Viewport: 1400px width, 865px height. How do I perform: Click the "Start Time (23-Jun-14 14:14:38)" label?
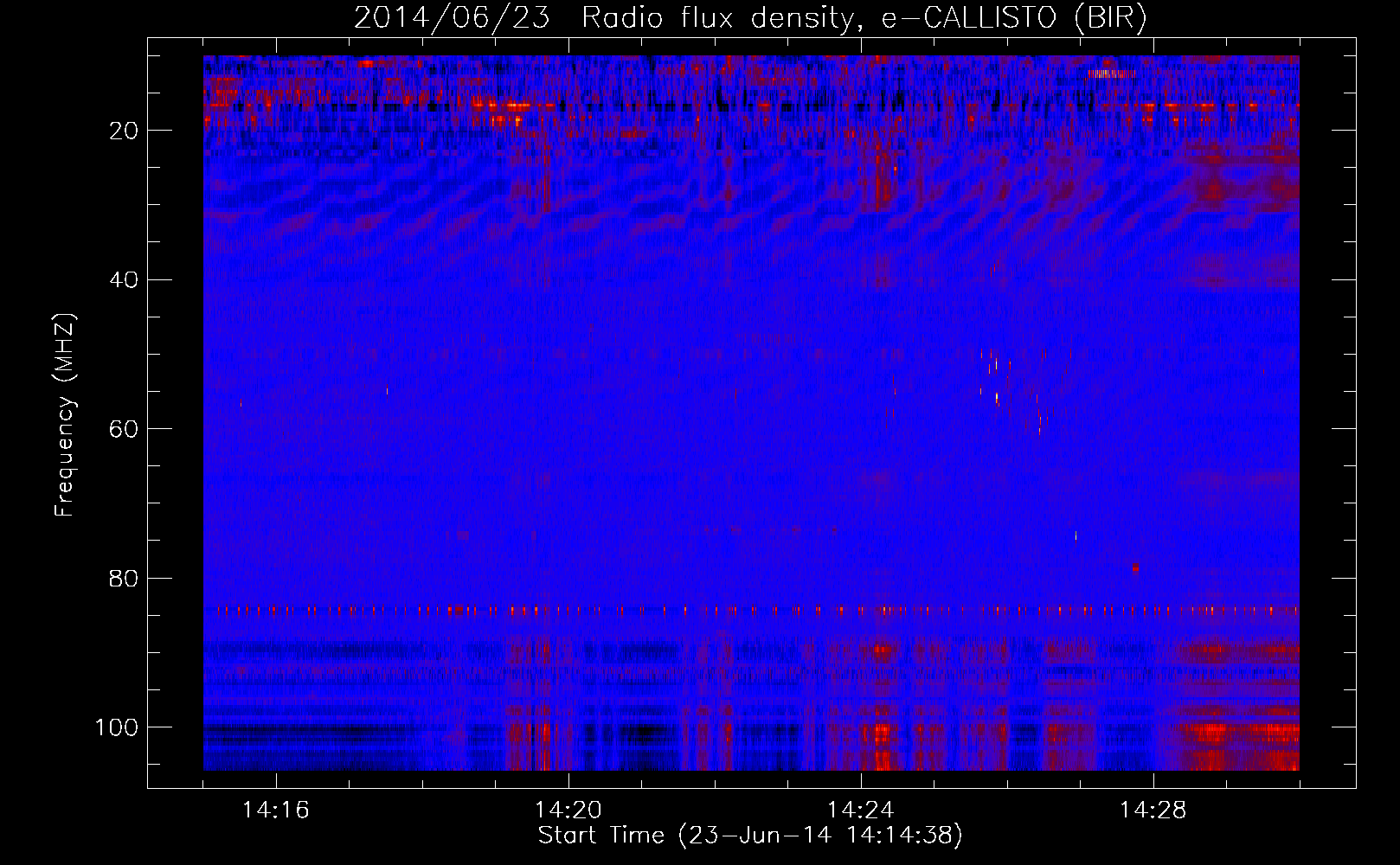[x=750, y=836]
